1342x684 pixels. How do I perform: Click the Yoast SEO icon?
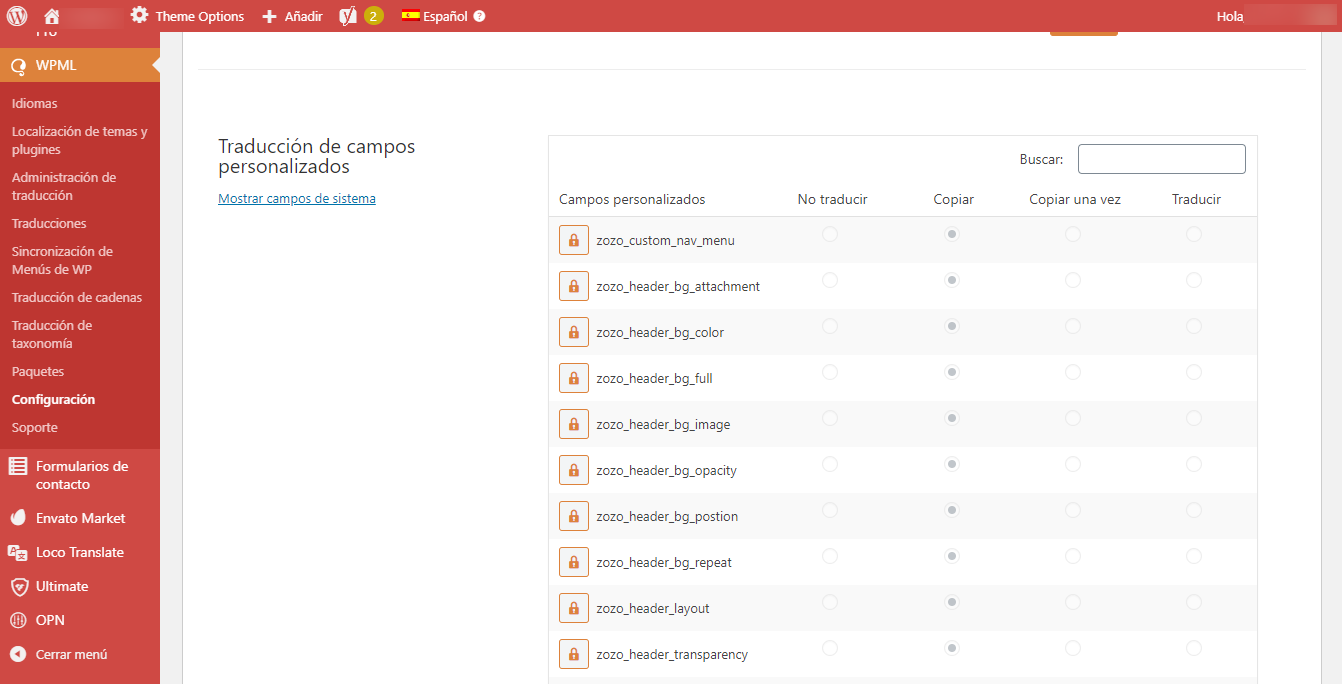(x=348, y=16)
